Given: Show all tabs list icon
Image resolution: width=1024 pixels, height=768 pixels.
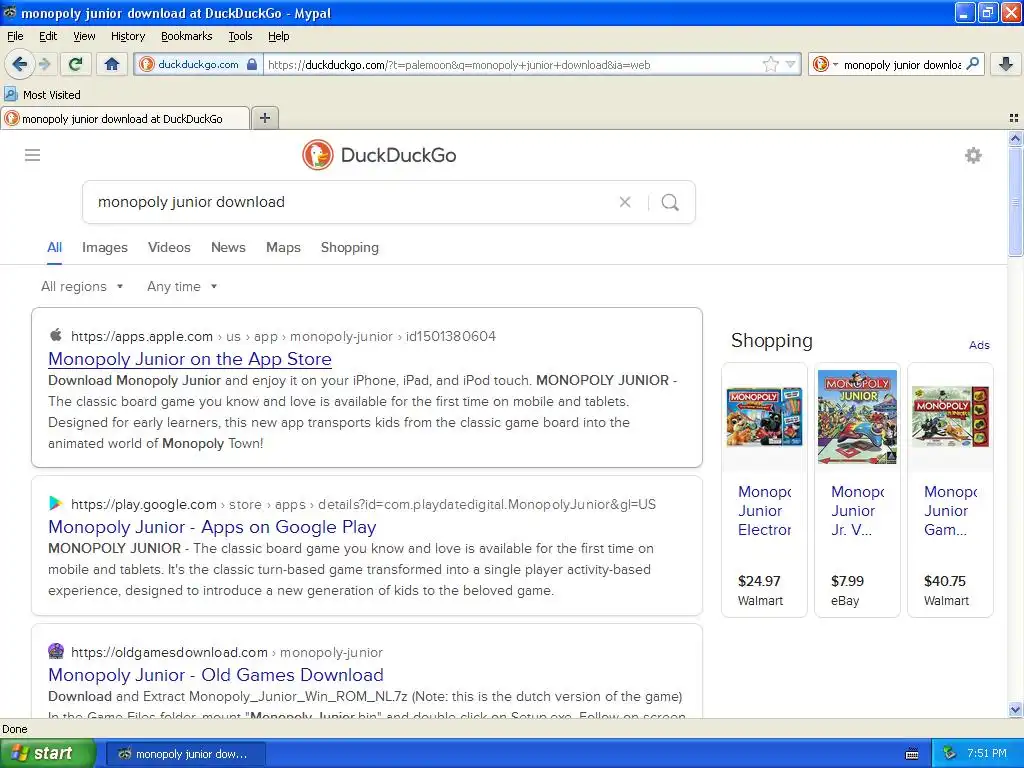Looking at the screenshot, I should (1014, 118).
